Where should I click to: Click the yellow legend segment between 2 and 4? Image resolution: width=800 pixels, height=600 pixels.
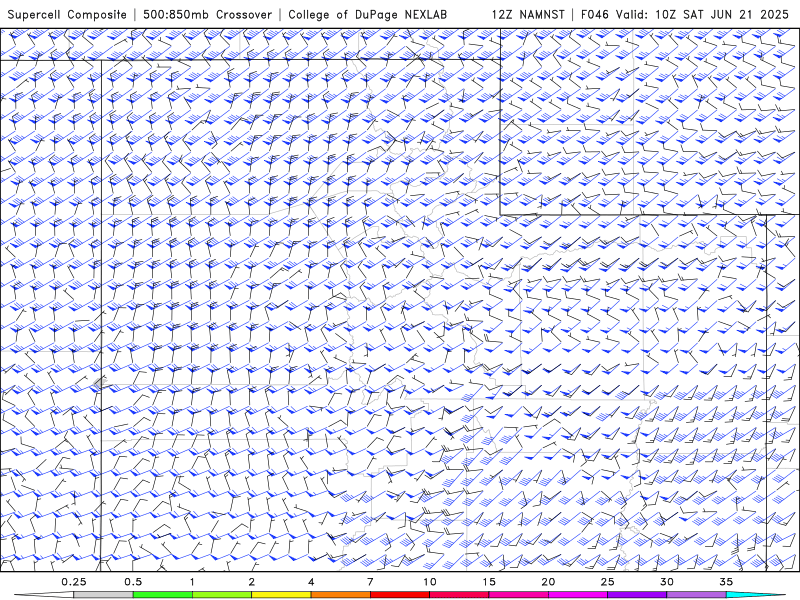281,595
